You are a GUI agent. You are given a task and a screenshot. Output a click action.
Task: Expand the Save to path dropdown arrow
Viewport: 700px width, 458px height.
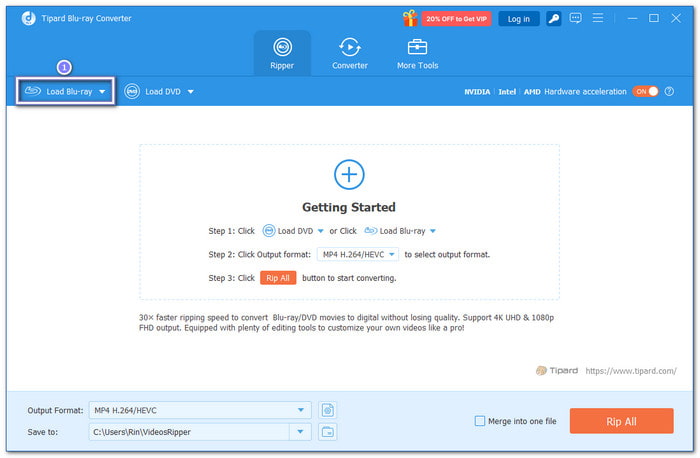click(300, 432)
